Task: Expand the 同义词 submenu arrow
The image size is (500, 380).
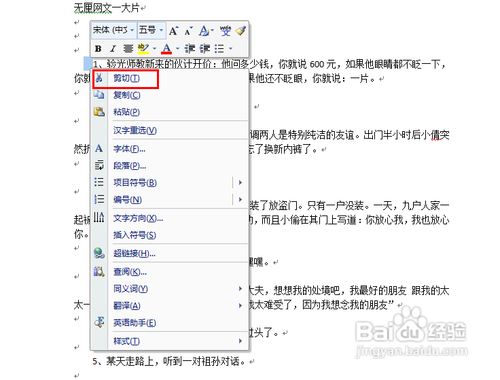Action: [x=240, y=289]
